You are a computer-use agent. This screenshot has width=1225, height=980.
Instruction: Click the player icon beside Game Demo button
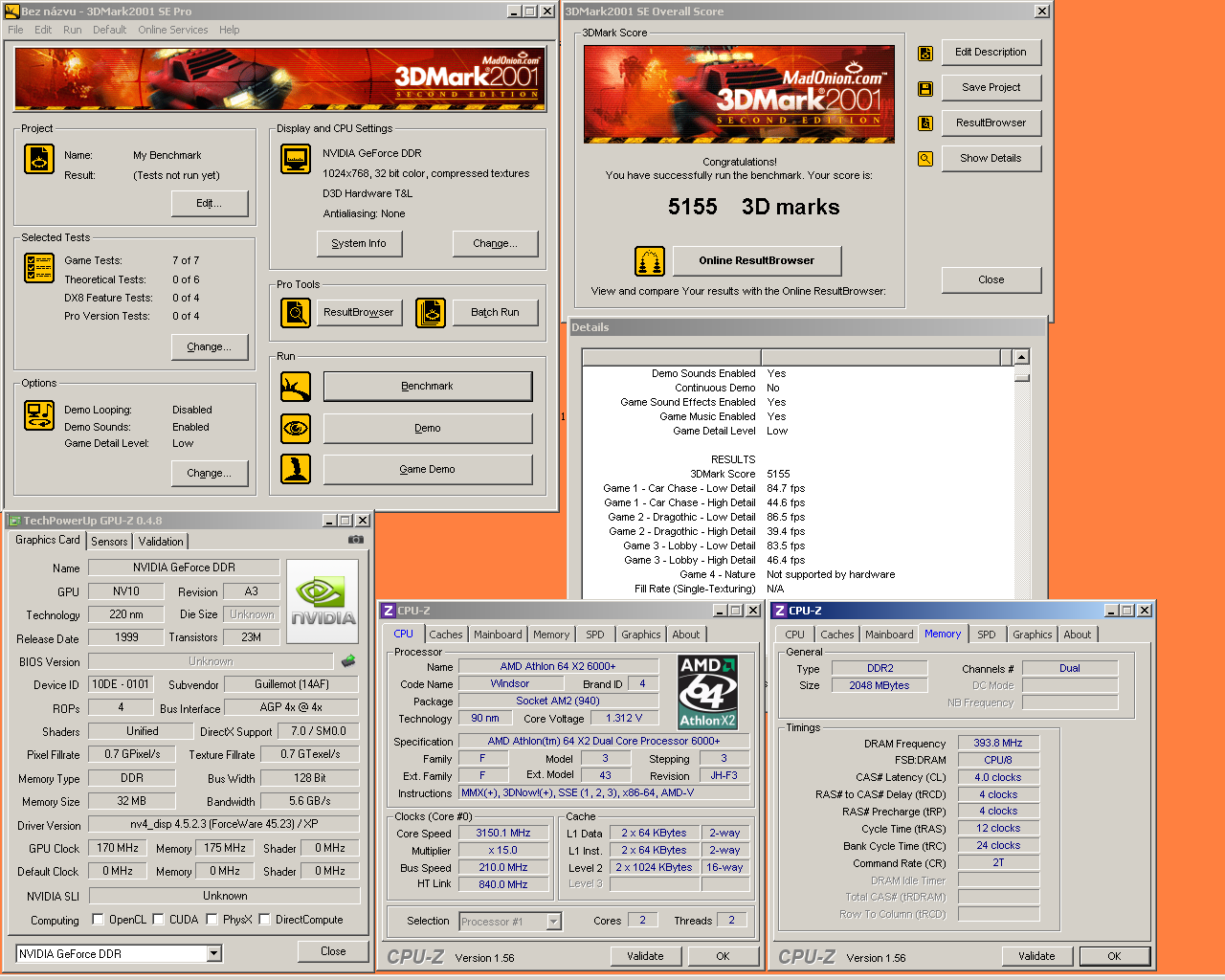click(x=296, y=469)
